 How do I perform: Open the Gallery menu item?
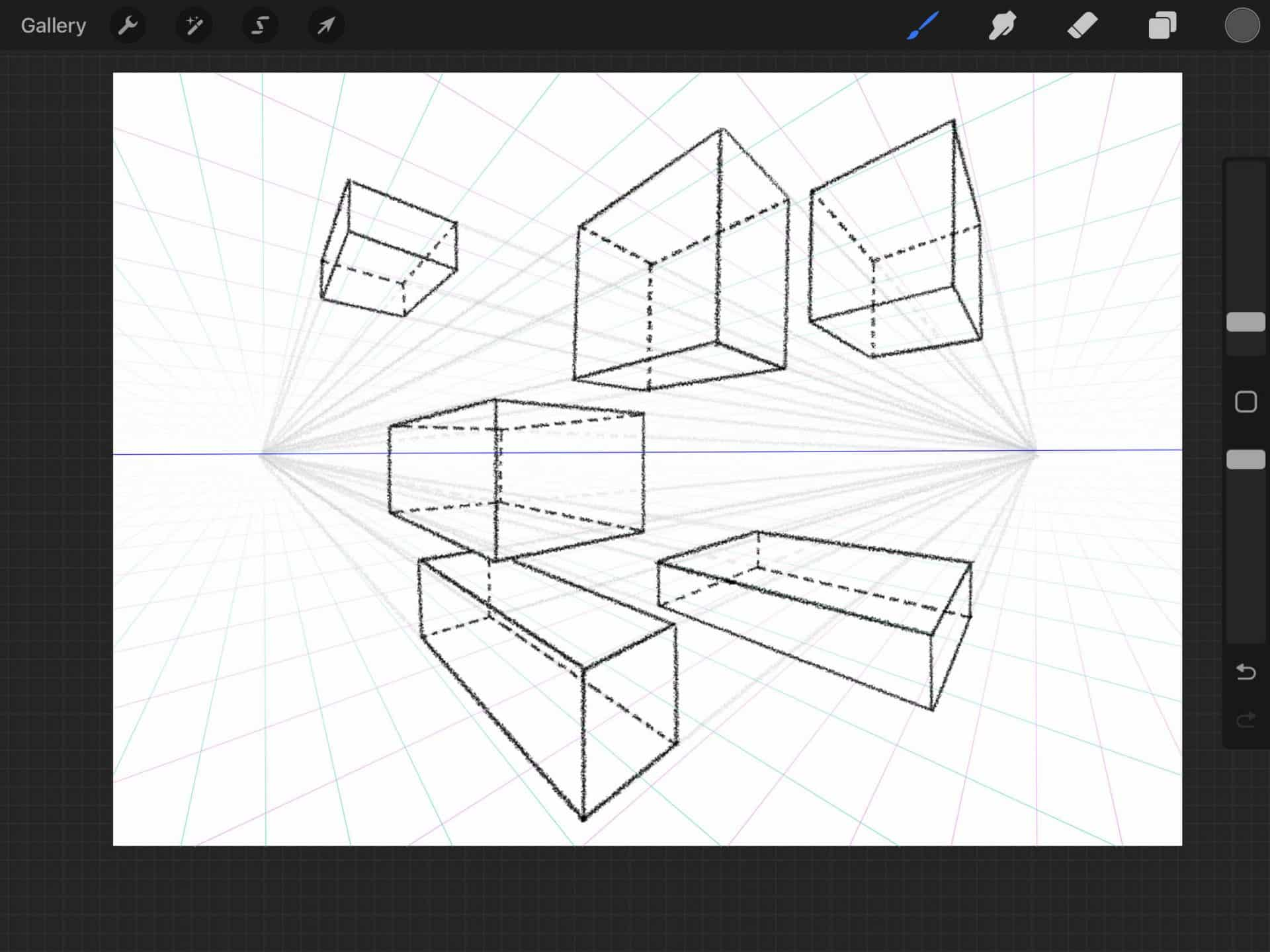tap(53, 25)
